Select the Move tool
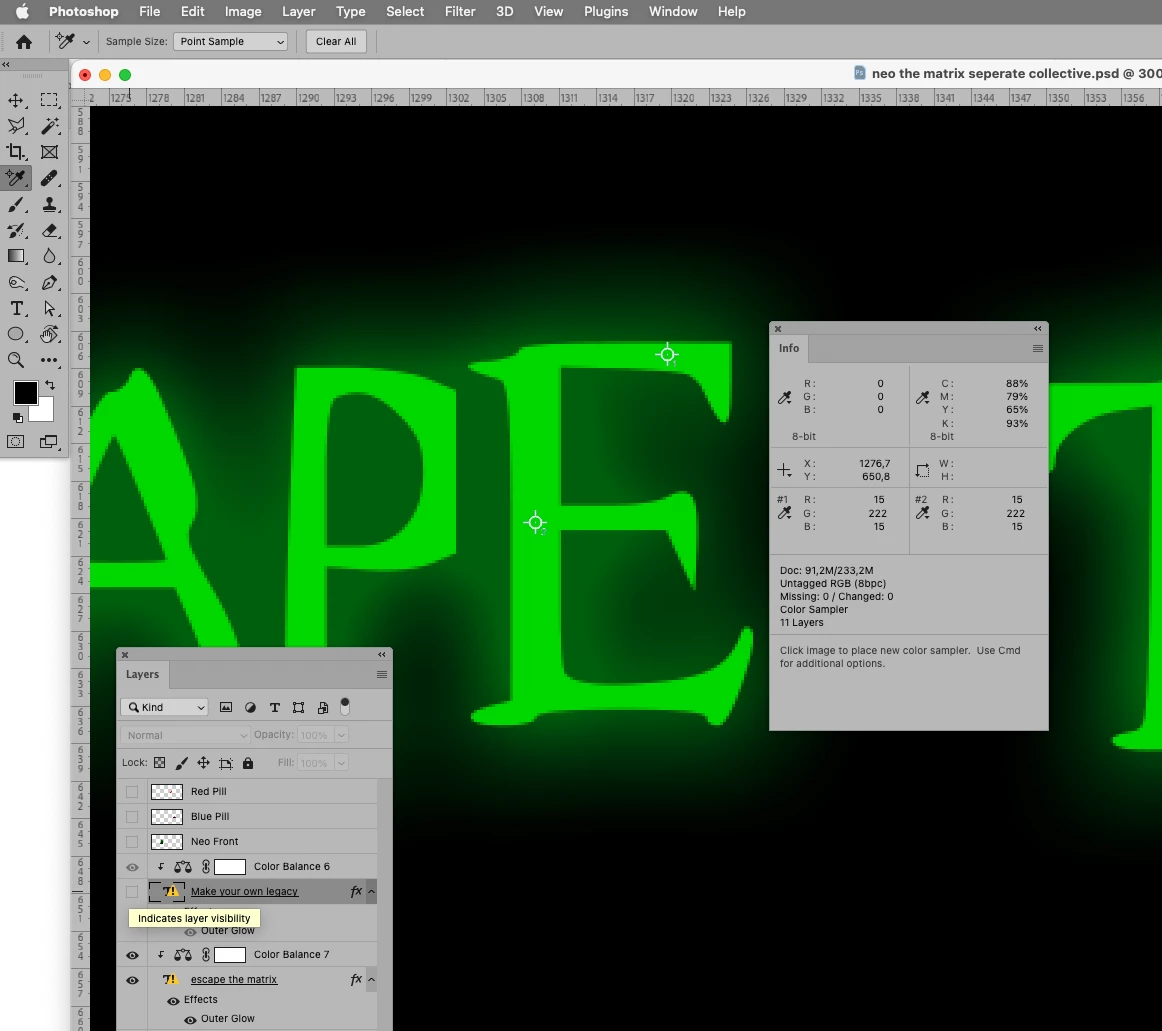 point(16,100)
